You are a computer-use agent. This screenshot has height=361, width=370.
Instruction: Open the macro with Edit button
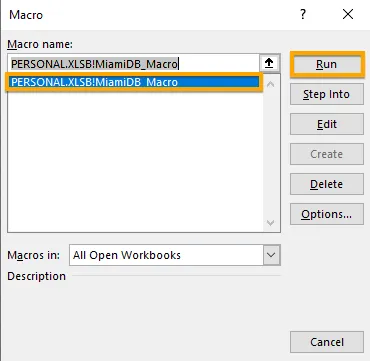point(327,124)
